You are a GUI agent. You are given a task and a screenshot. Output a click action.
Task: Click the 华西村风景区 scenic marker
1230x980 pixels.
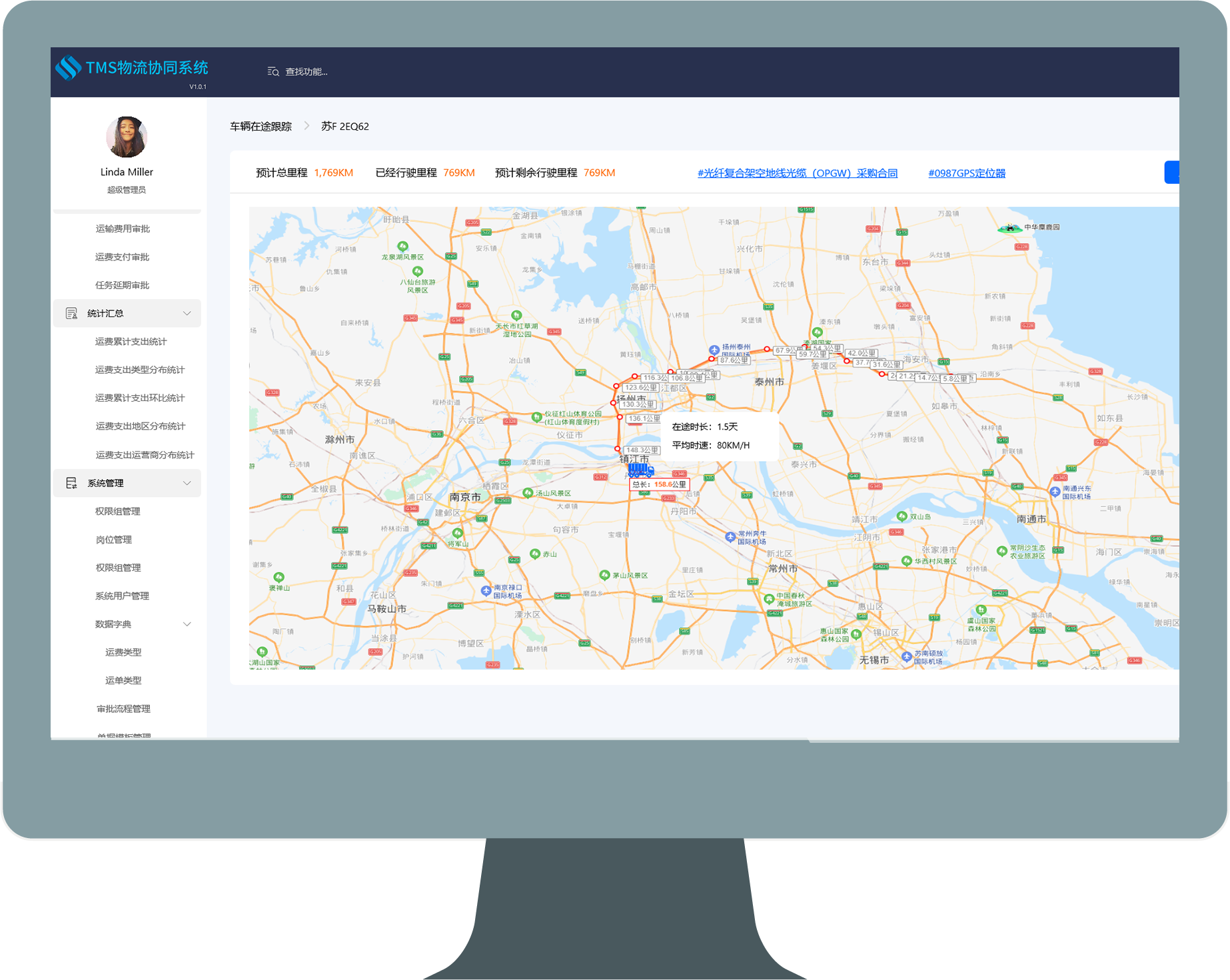coord(906,561)
